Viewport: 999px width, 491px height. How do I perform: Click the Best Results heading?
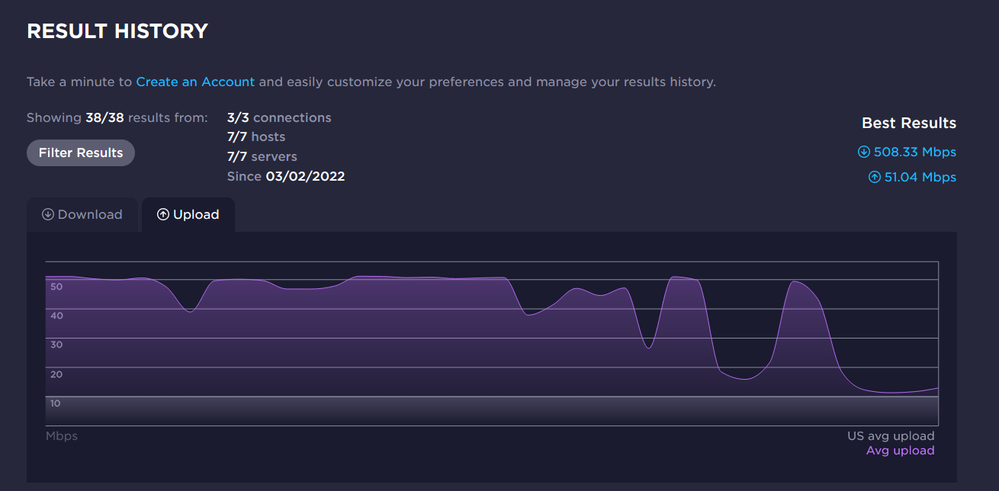[909, 124]
